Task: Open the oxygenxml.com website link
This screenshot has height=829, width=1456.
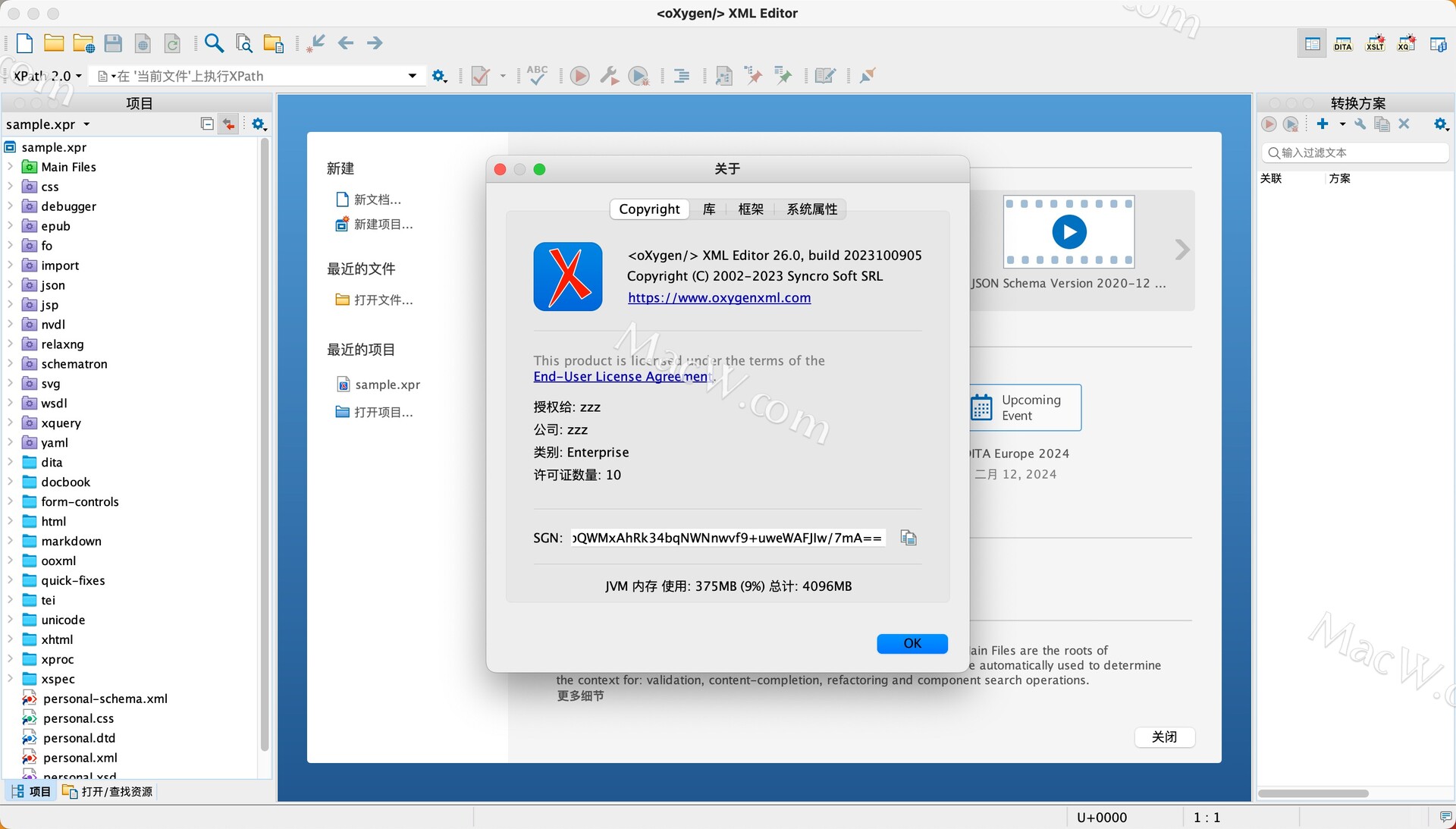Action: click(719, 297)
